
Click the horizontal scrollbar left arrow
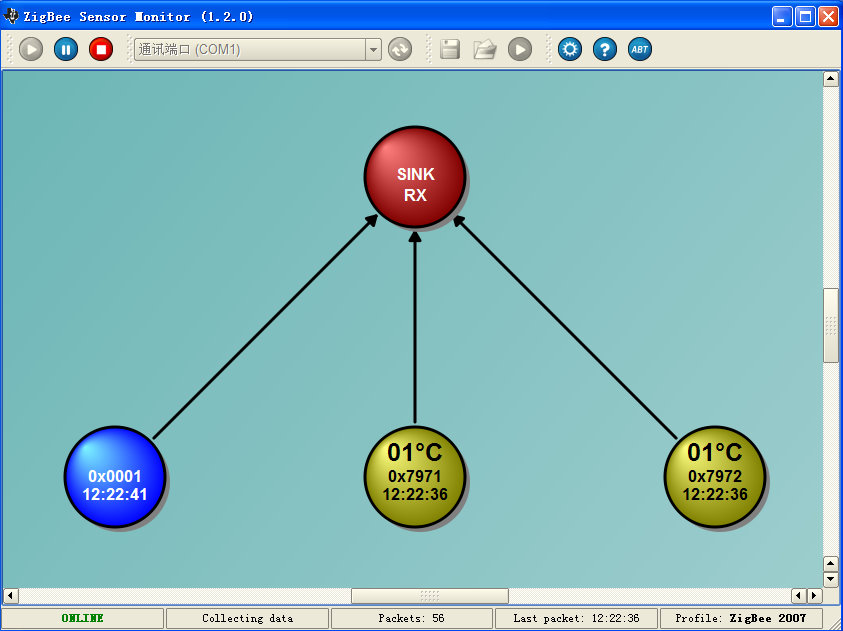[x=10, y=596]
